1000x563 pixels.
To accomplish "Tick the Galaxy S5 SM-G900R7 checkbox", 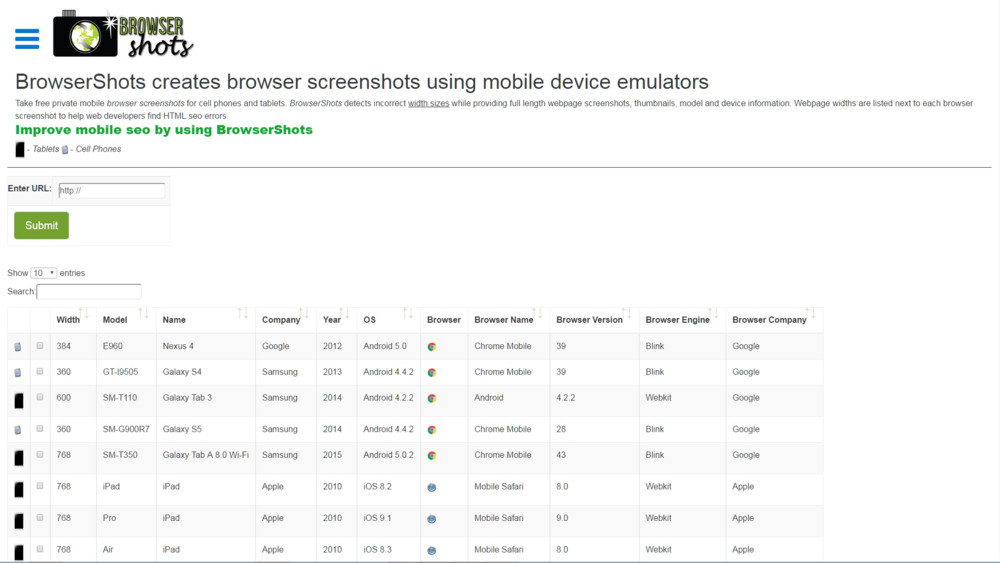I will 40,428.
